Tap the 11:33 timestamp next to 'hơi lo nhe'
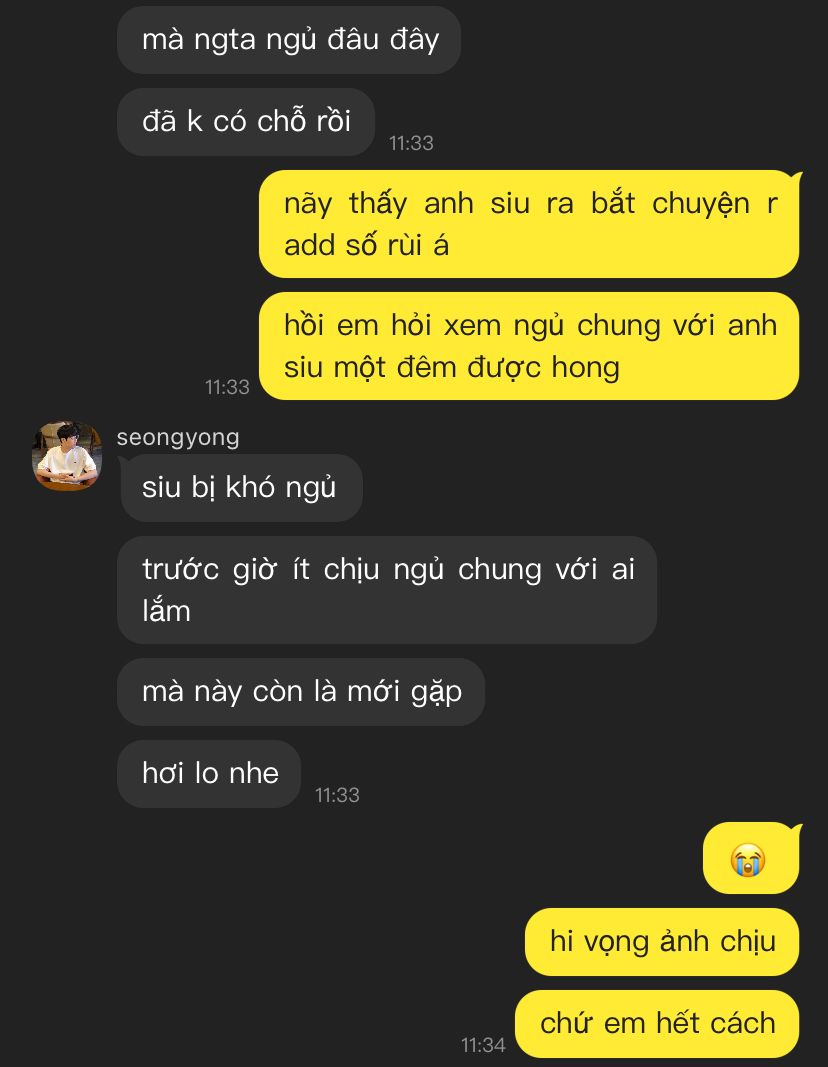 tap(337, 795)
